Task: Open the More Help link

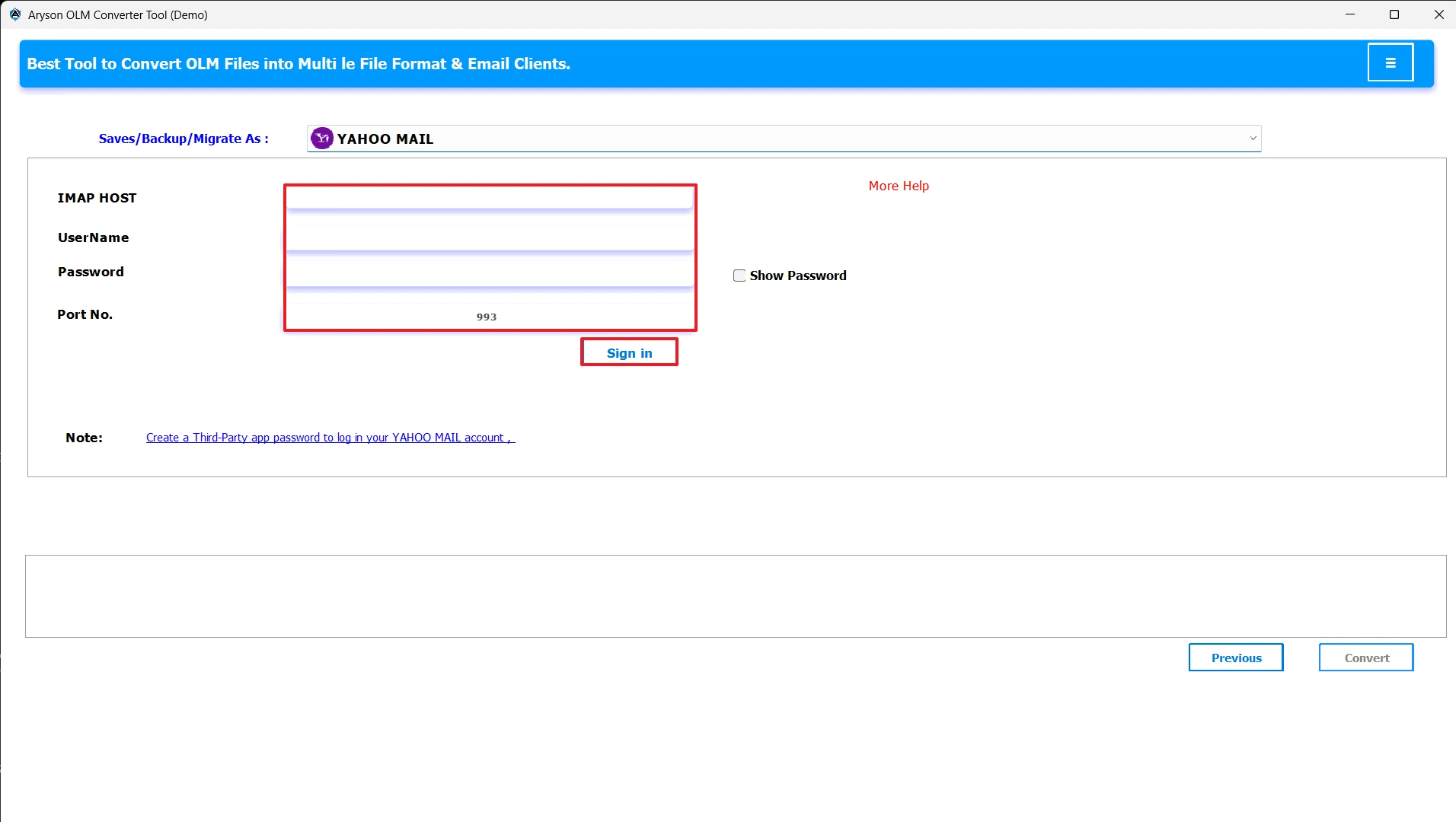Action: click(898, 185)
